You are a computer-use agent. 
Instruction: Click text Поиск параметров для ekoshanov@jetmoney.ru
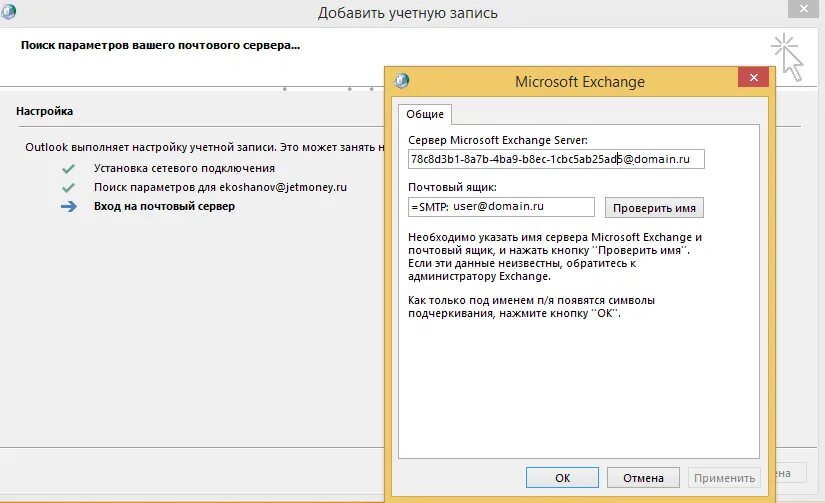pos(220,187)
